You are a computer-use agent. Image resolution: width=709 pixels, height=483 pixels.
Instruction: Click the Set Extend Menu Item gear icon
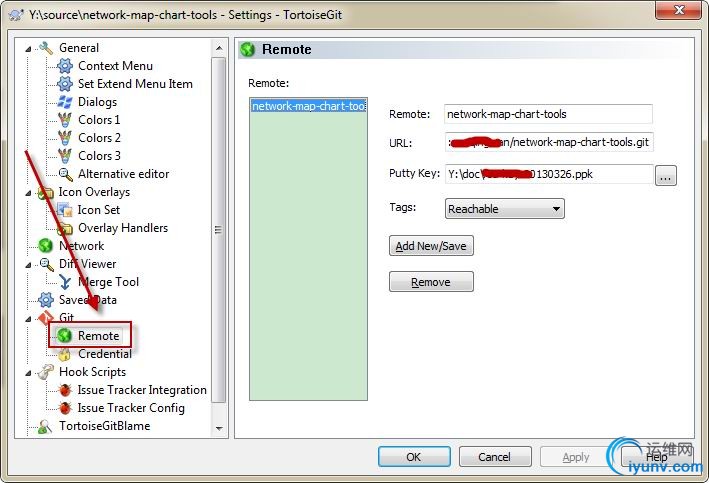click(65, 84)
